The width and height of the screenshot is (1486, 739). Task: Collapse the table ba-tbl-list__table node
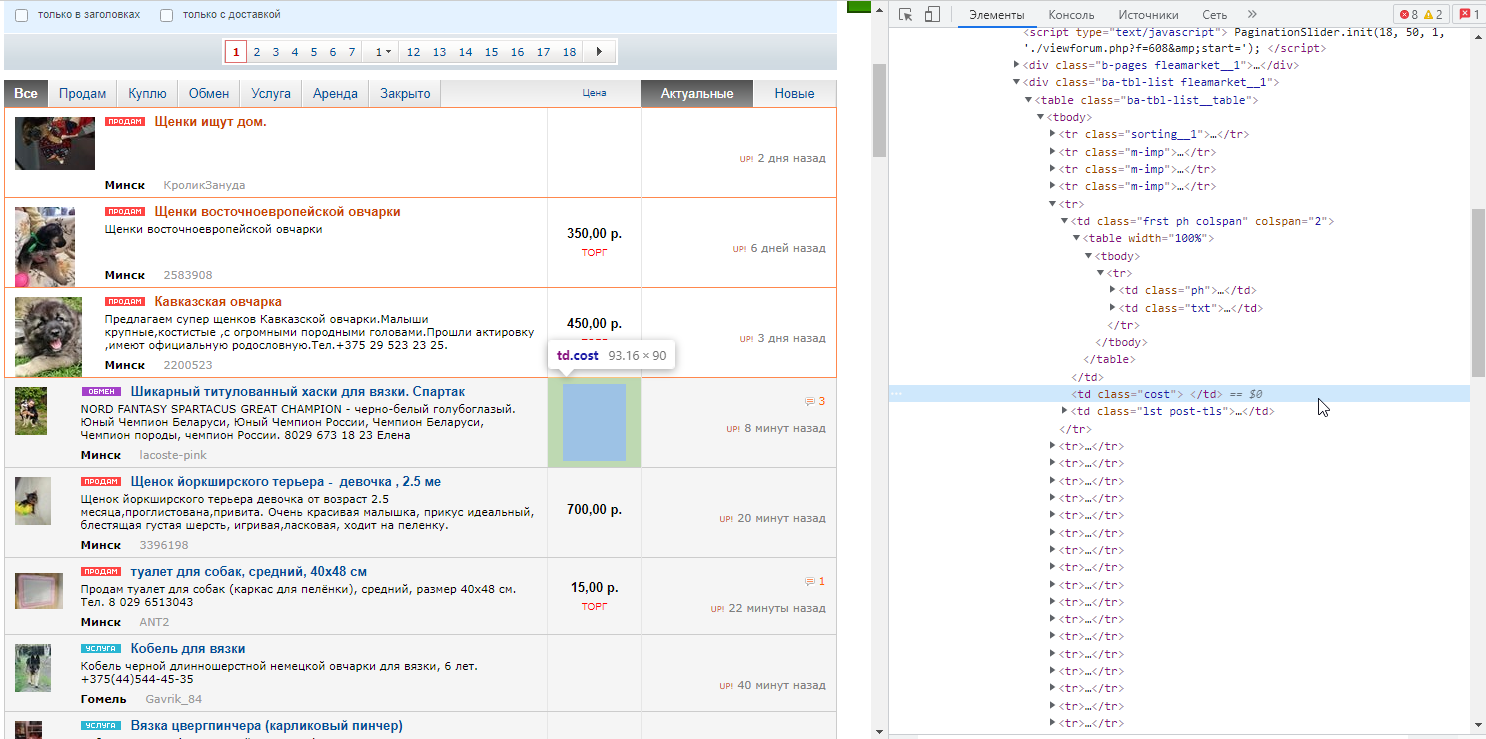(x=1029, y=100)
